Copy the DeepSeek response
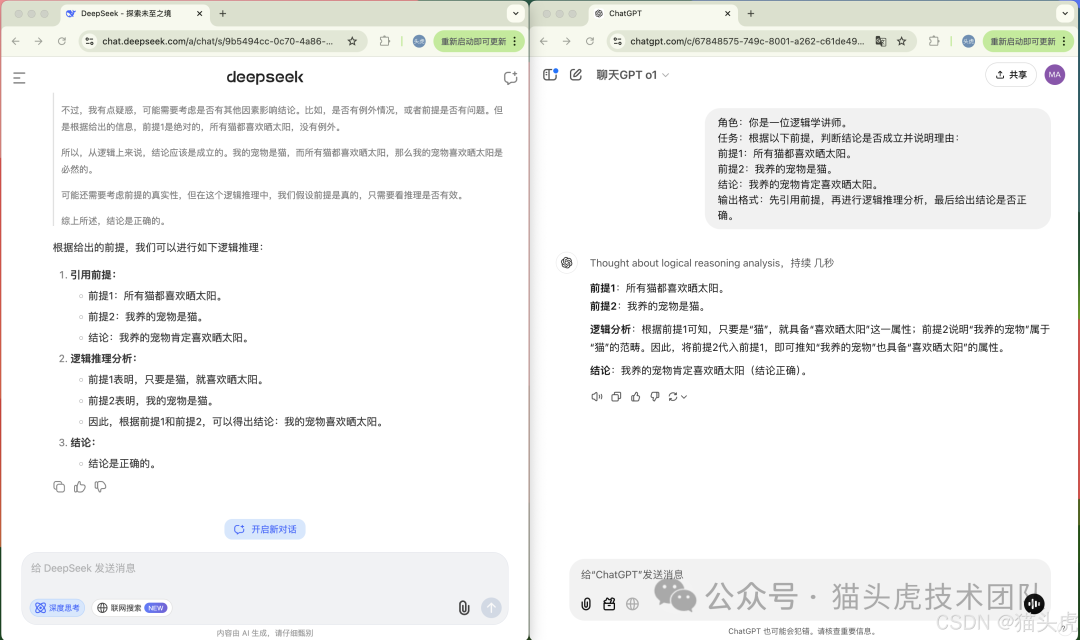This screenshot has width=1080, height=640. (x=59, y=487)
